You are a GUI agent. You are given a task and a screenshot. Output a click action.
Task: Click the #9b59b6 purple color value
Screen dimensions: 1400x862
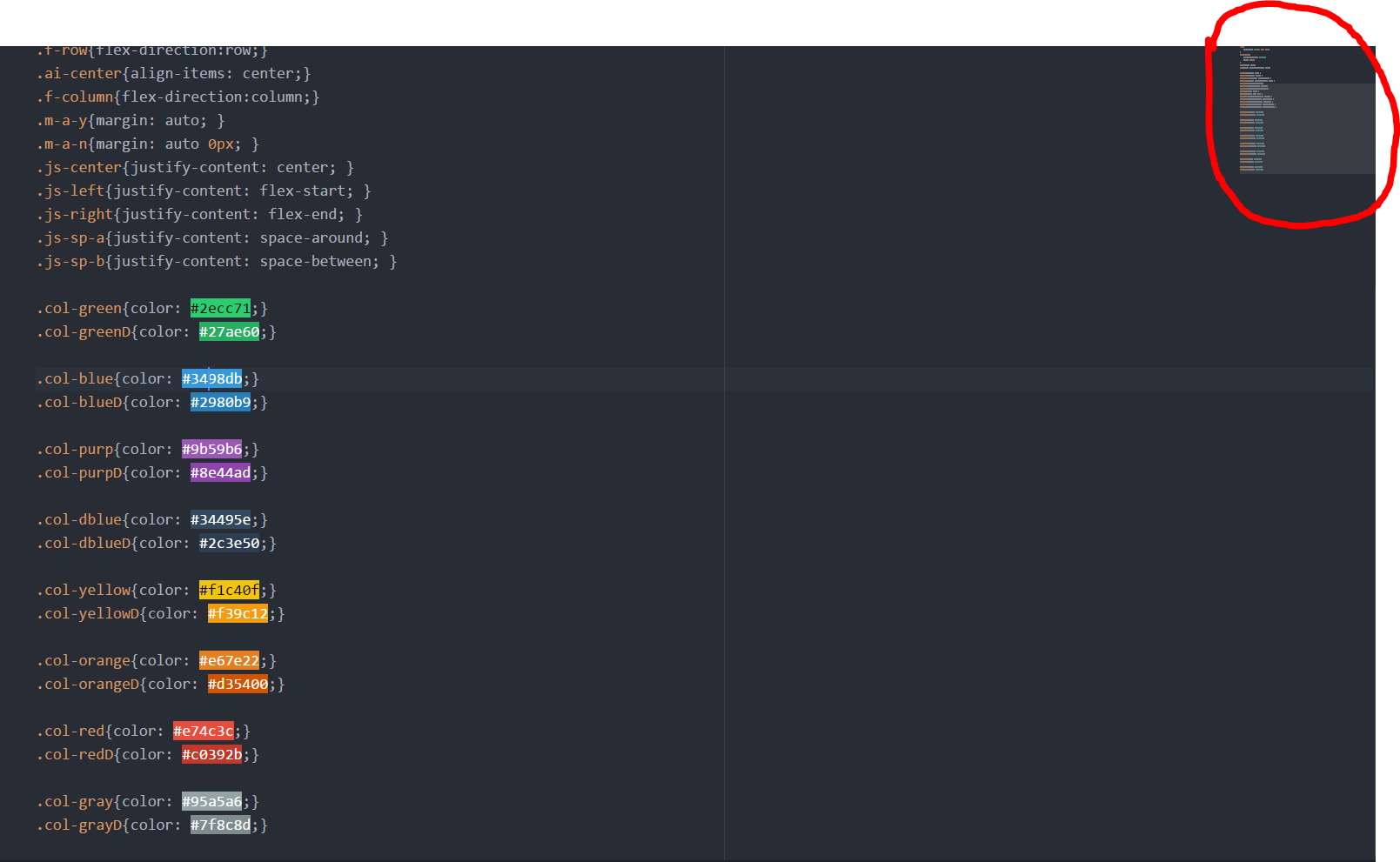click(211, 449)
